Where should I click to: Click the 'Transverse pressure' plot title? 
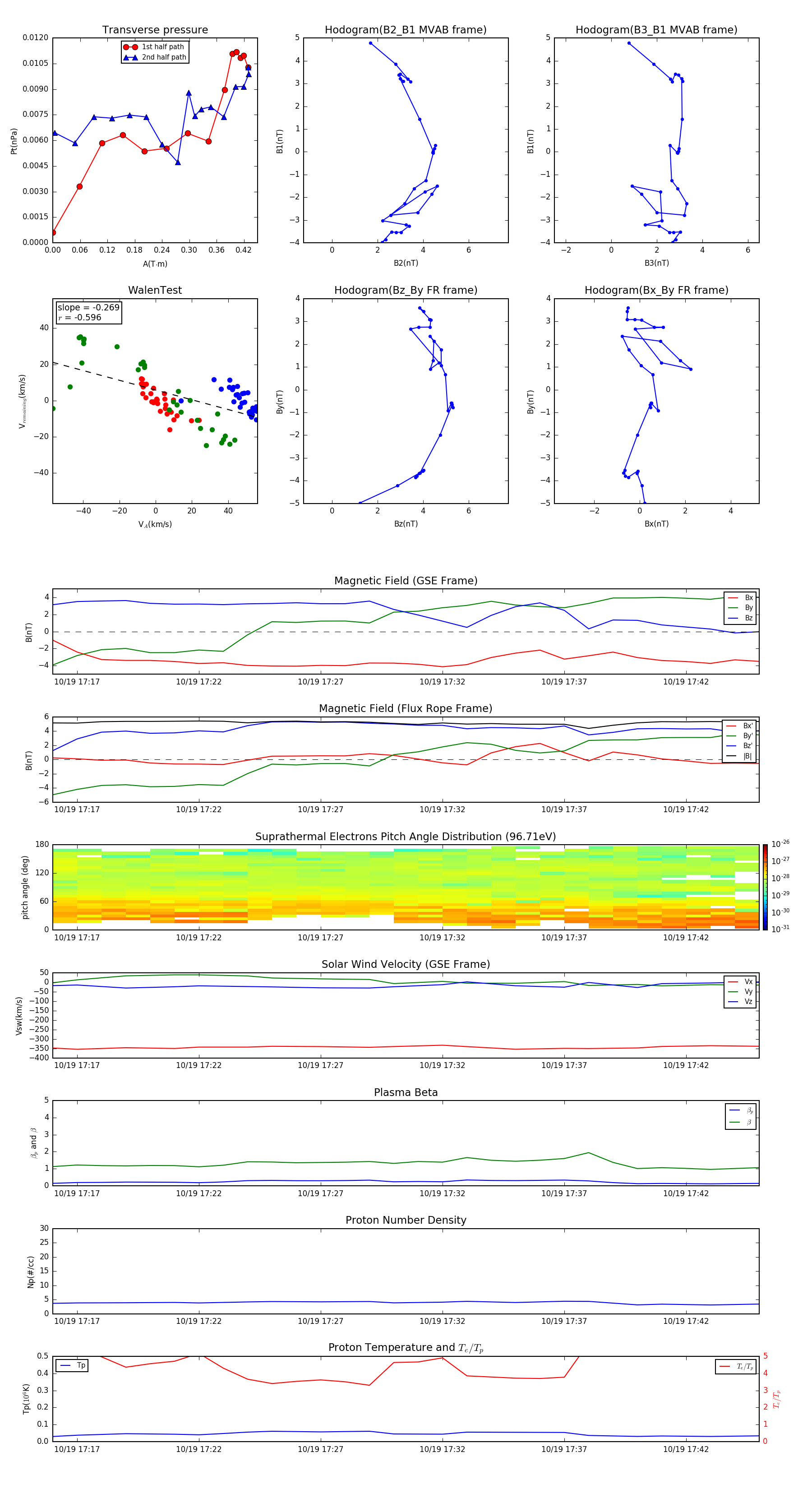pos(155,30)
